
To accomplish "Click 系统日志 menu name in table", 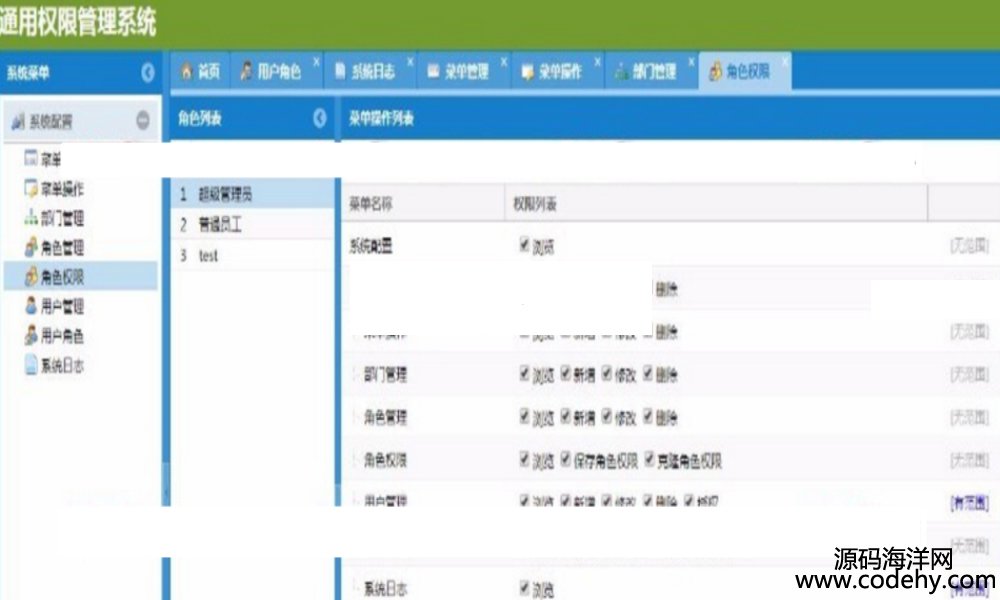I will (385, 589).
